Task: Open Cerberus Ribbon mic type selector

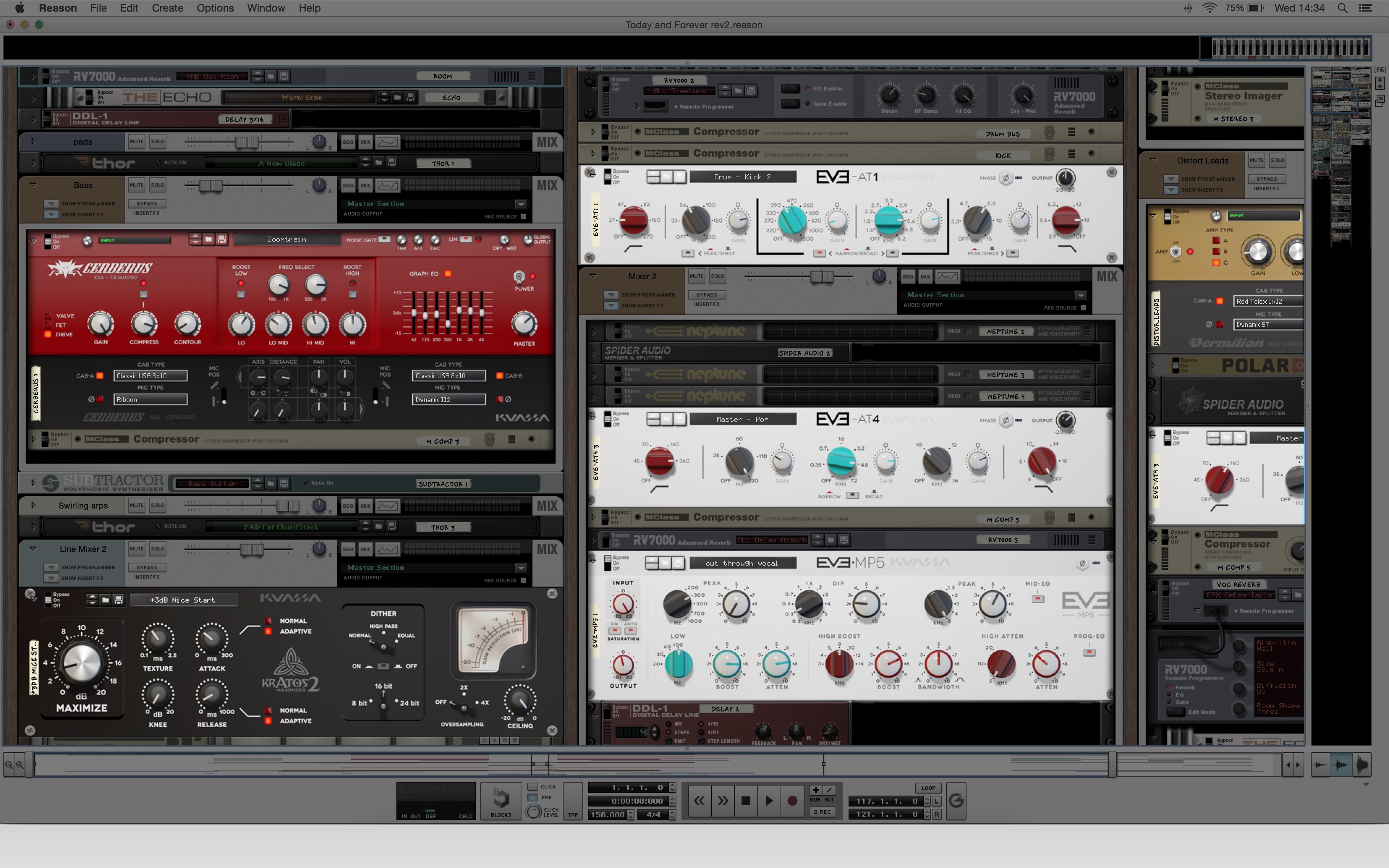Action: tap(150, 400)
